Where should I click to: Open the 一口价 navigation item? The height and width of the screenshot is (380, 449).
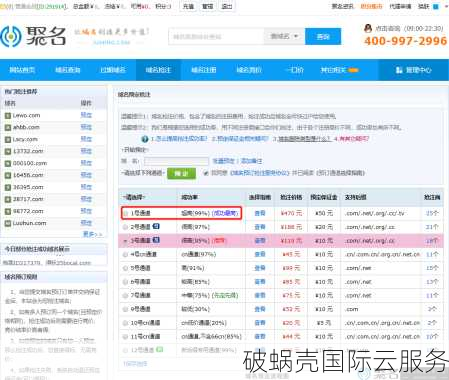point(294,70)
